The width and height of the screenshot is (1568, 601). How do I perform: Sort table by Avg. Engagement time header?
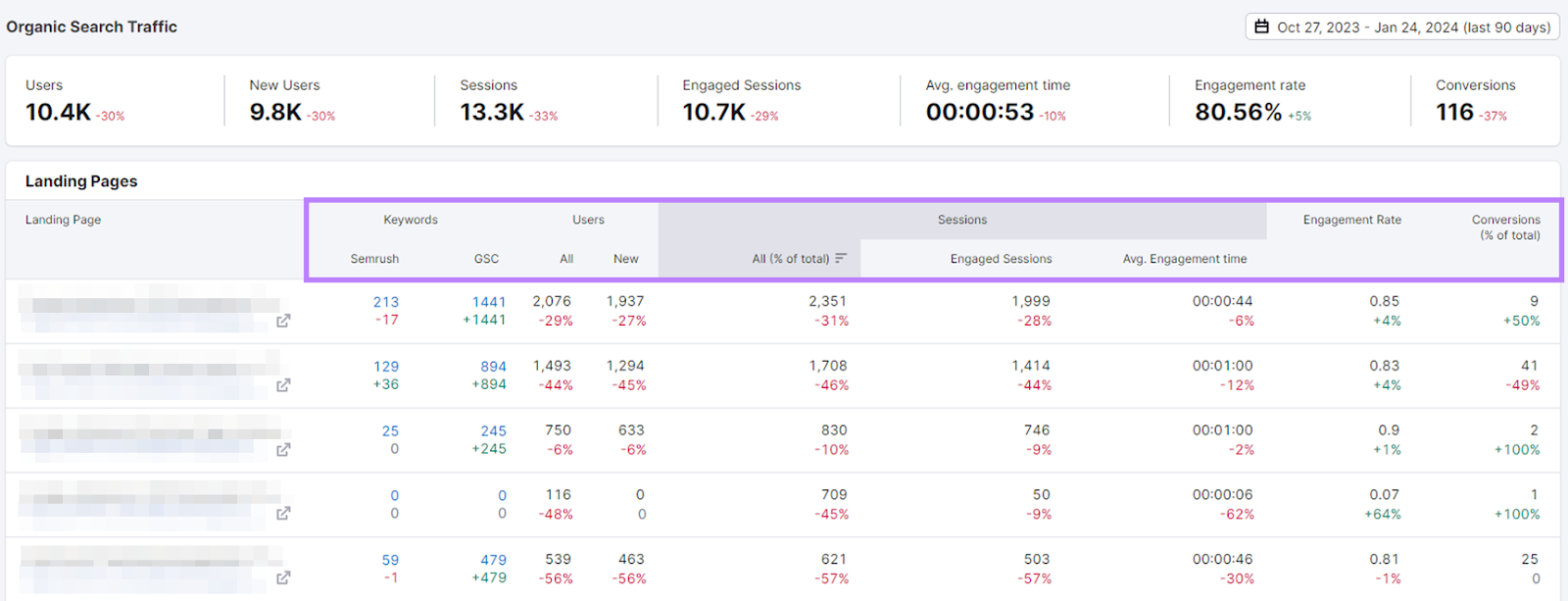(x=1184, y=259)
